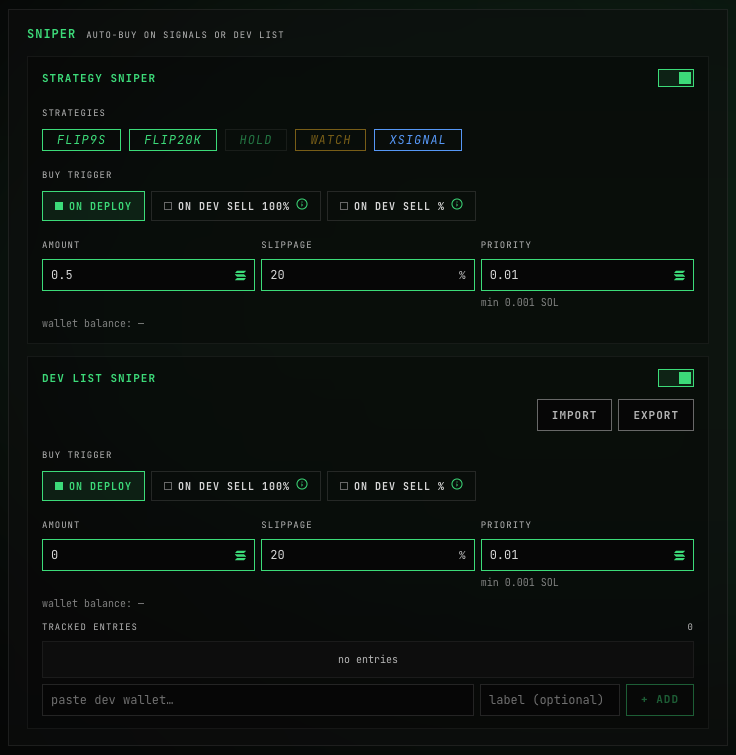Focus Dev List Priority field showing 0.01

[x=587, y=555]
